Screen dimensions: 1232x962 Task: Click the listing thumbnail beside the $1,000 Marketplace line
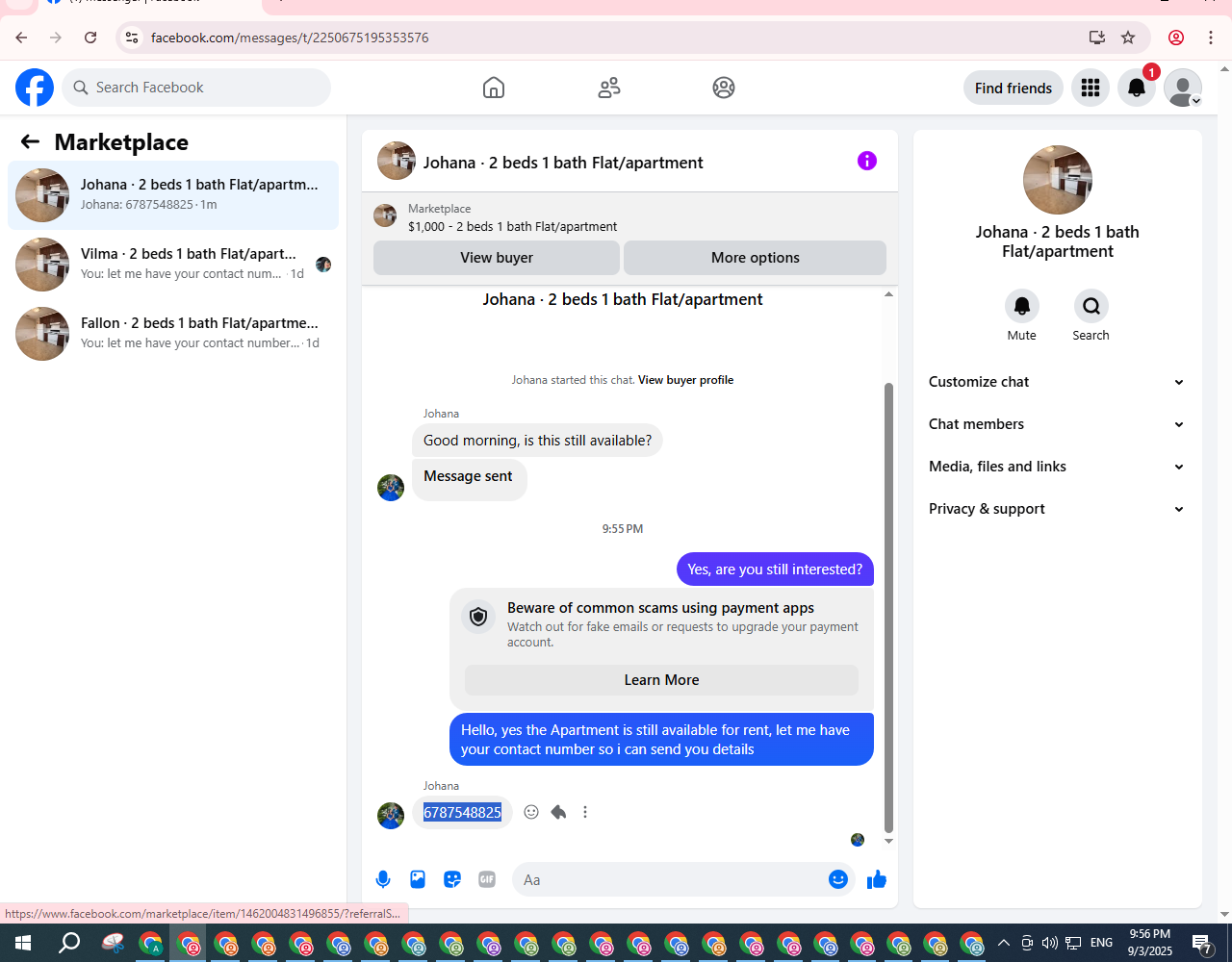[x=385, y=215]
